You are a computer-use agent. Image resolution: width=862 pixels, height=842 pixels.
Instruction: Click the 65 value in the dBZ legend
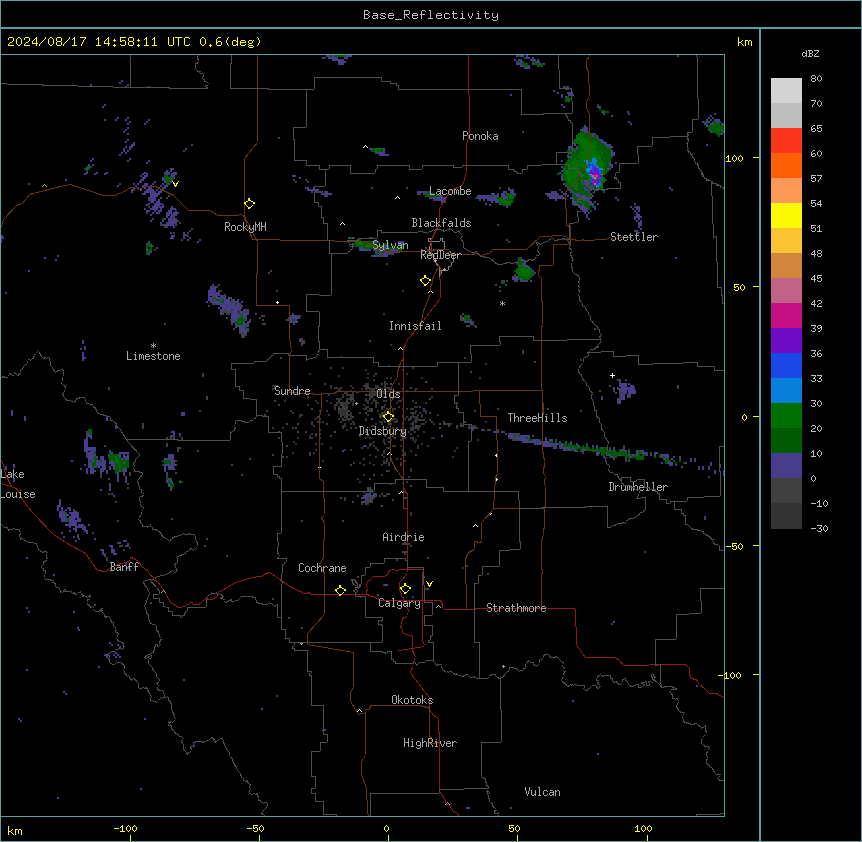tap(816, 129)
